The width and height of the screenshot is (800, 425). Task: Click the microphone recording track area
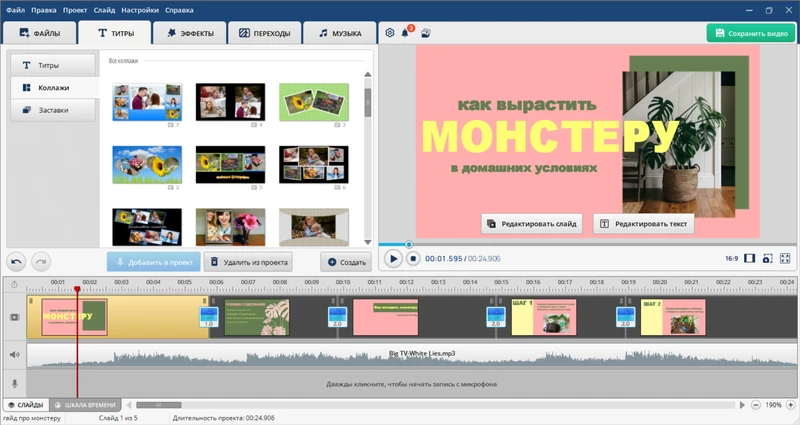pos(412,384)
